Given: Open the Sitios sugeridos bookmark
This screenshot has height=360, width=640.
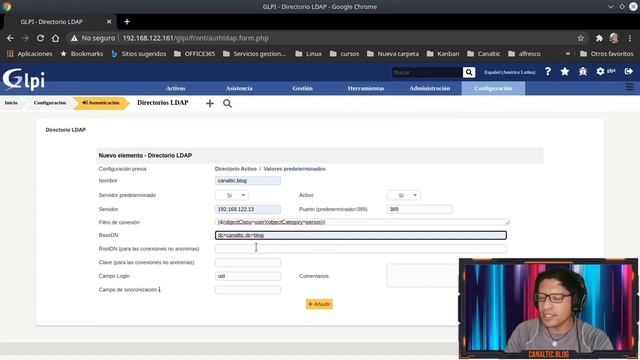Looking at the screenshot, I should tap(139, 53).
